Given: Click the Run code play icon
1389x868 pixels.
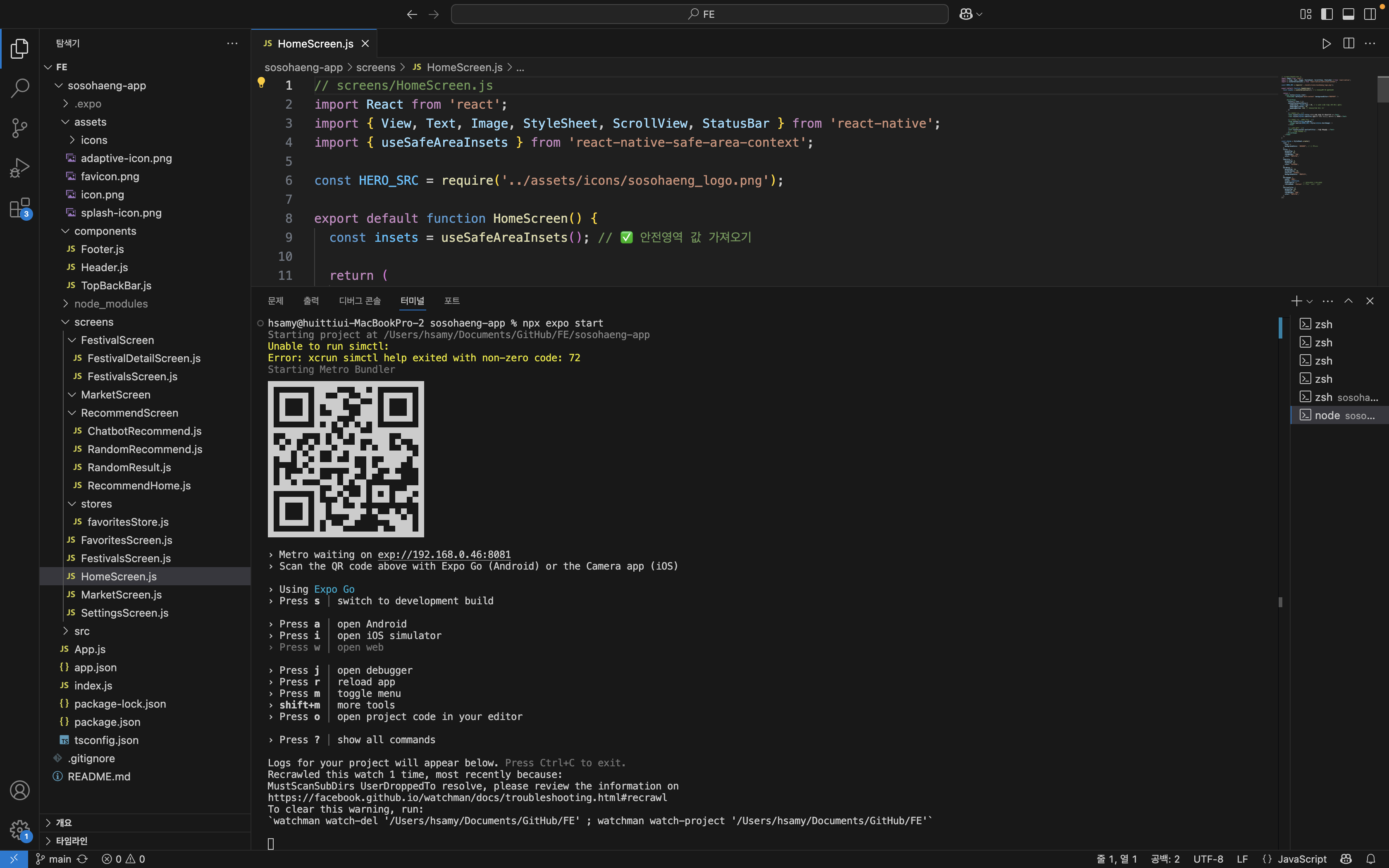Looking at the screenshot, I should [x=1326, y=44].
